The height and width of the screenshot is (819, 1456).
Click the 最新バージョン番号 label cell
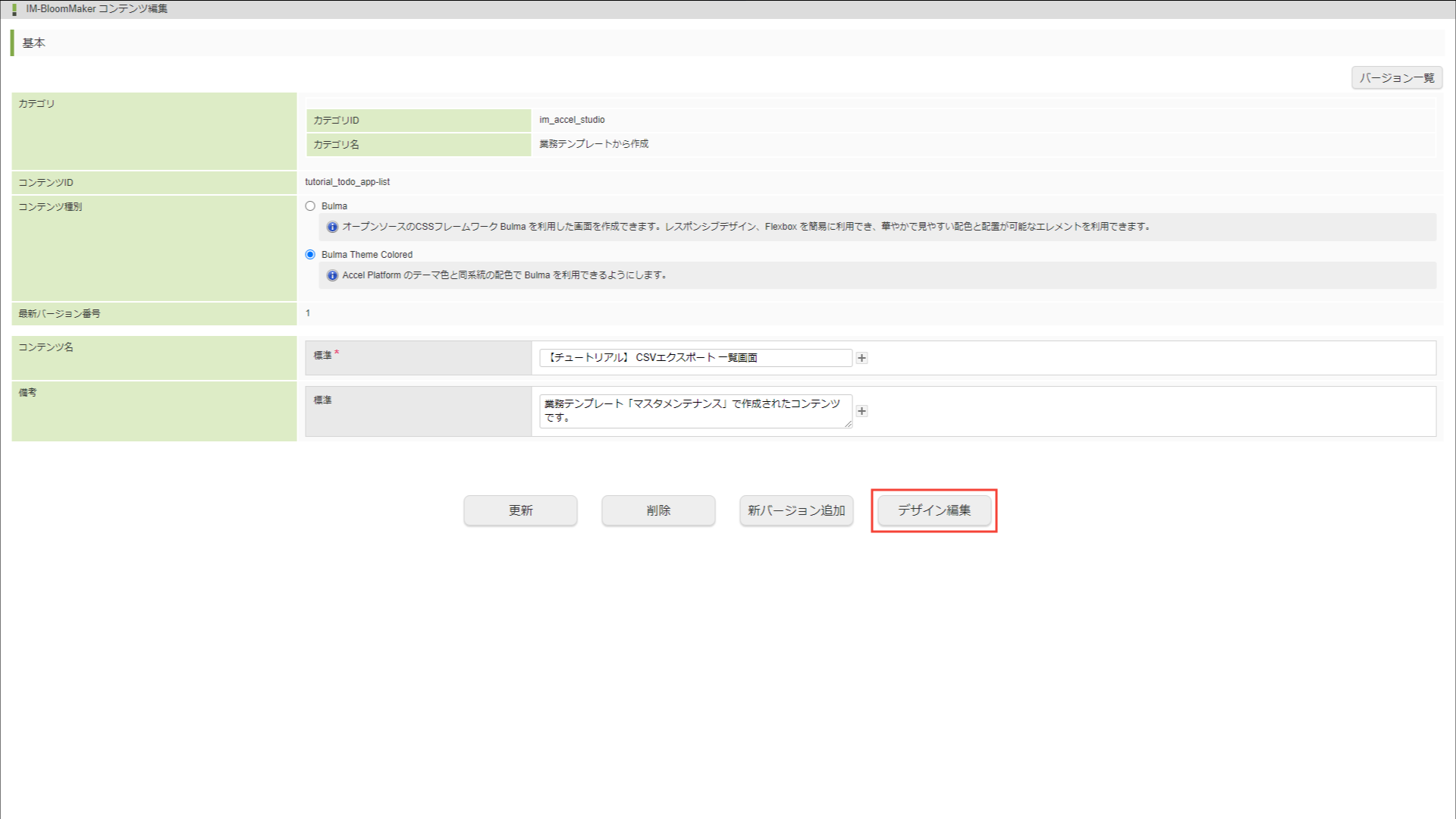(x=154, y=313)
